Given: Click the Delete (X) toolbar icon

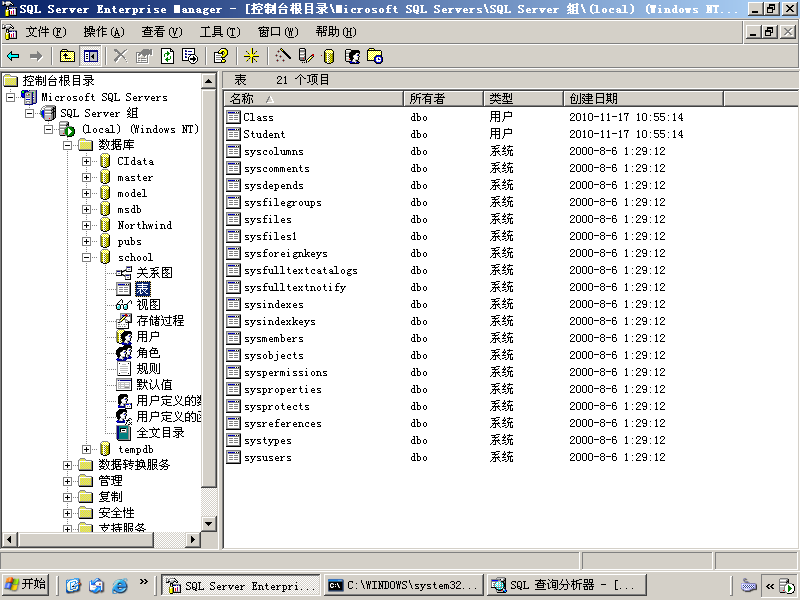Looking at the screenshot, I should tap(120, 56).
